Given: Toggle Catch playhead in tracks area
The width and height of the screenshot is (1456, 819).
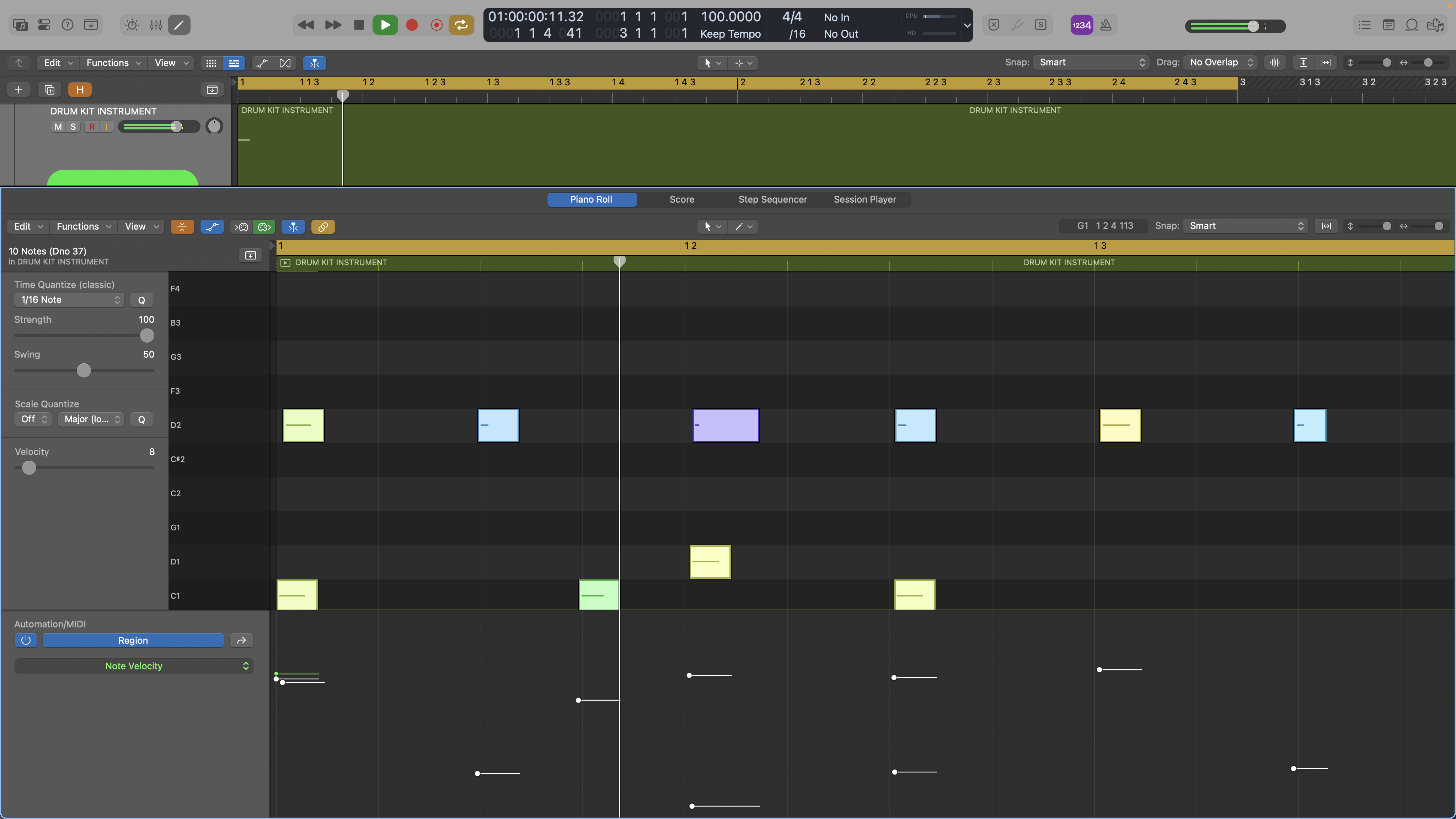Looking at the screenshot, I should click(314, 63).
